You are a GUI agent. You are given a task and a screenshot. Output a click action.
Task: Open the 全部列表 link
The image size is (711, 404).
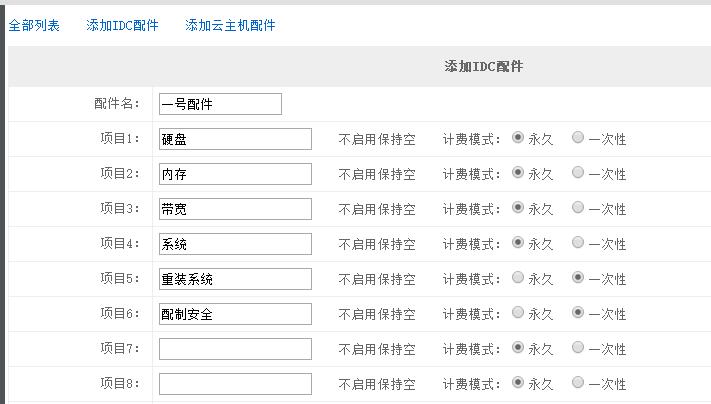point(34,26)
